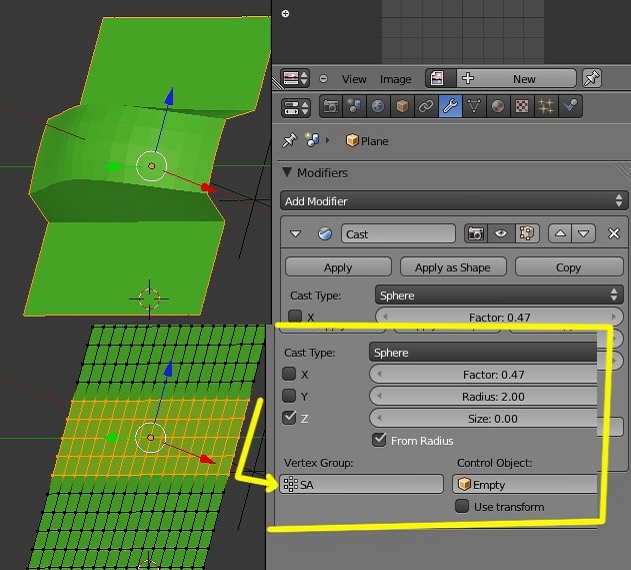Select the Modifiers wrench tab
Viewport: 631px width, 570px height.
[x=450, y=106]
